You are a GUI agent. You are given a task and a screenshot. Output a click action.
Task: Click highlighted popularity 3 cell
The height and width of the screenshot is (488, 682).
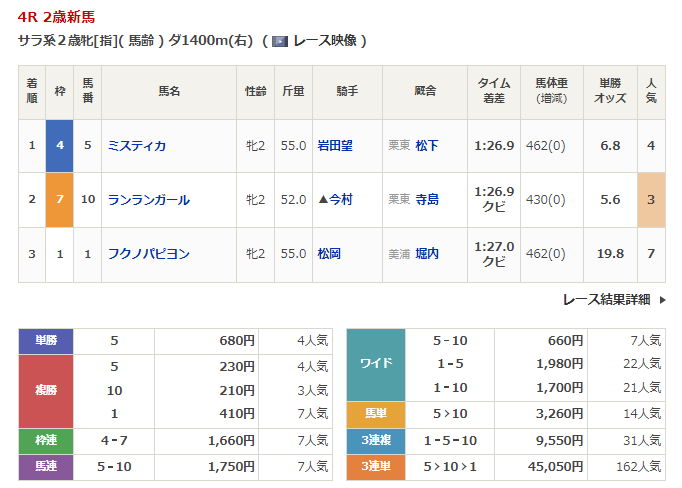(x=651, y=200)
